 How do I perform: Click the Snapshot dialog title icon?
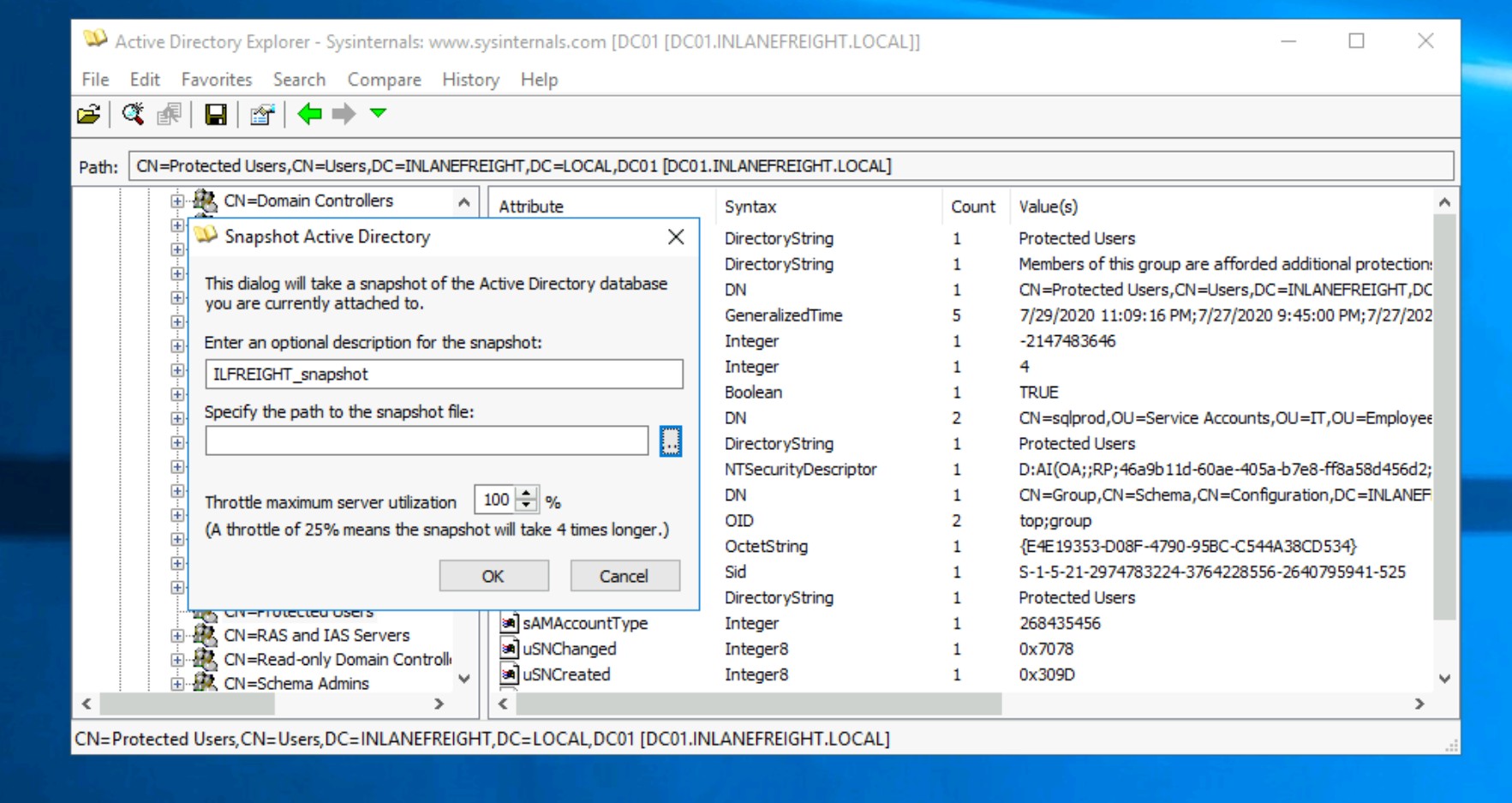pyautogui.click(x=206, y=236)
